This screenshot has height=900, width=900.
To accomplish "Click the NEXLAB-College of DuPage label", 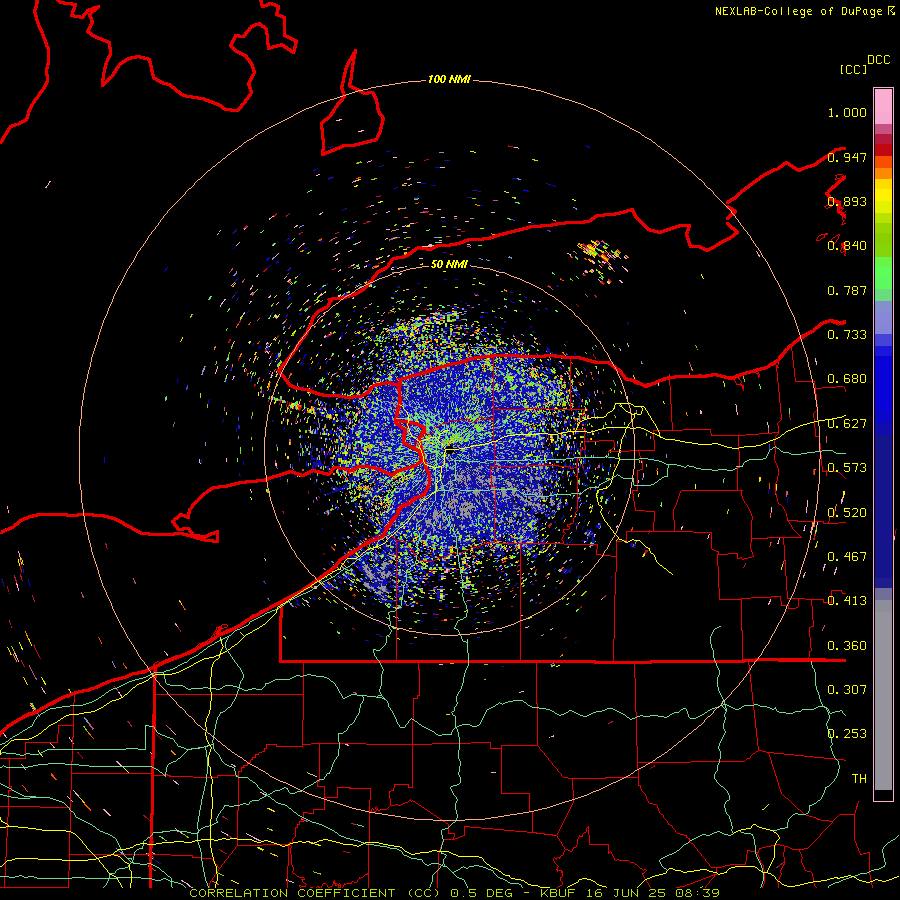I will pos(804,11).
